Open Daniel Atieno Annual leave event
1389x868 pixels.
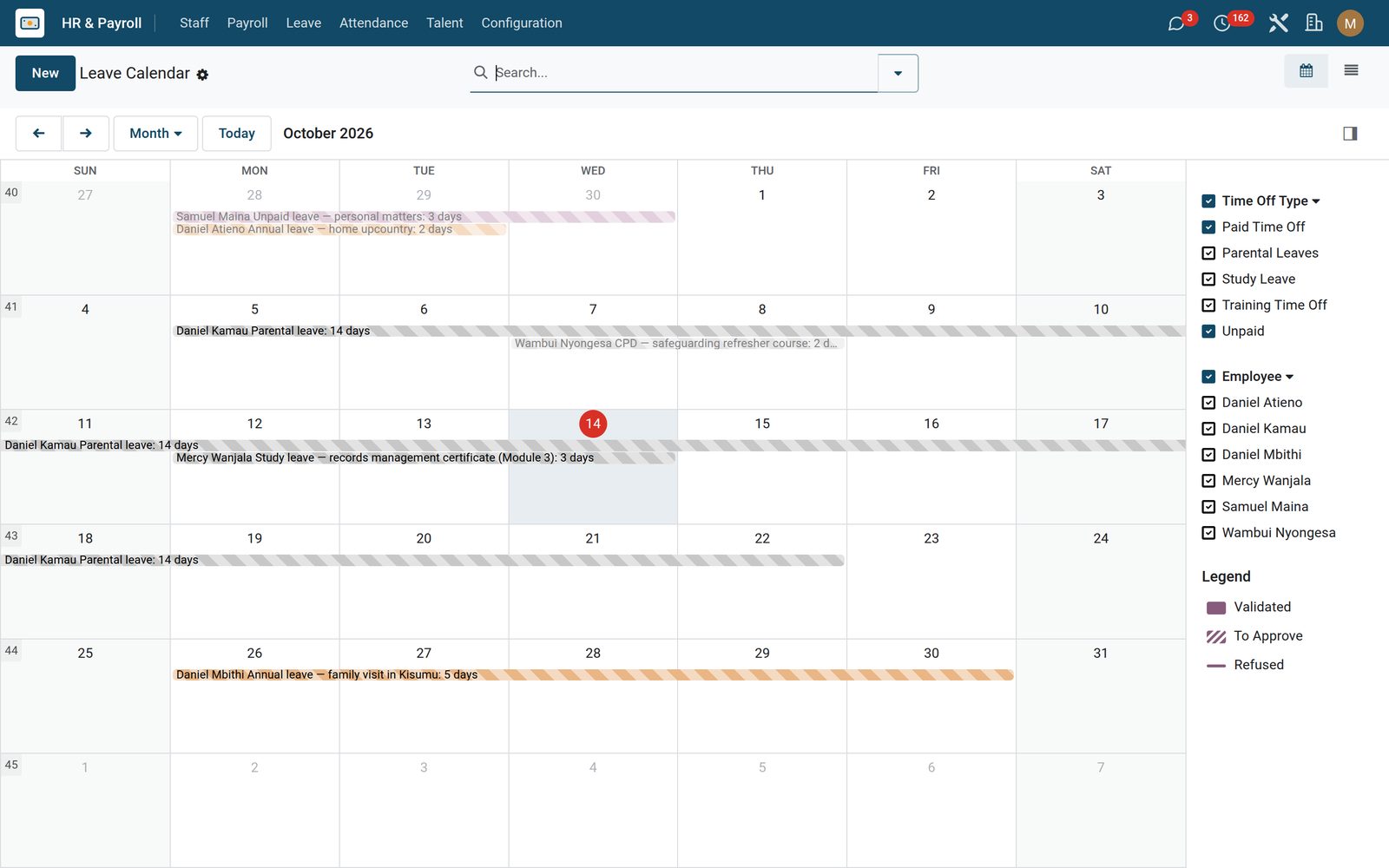click(339, 229)
